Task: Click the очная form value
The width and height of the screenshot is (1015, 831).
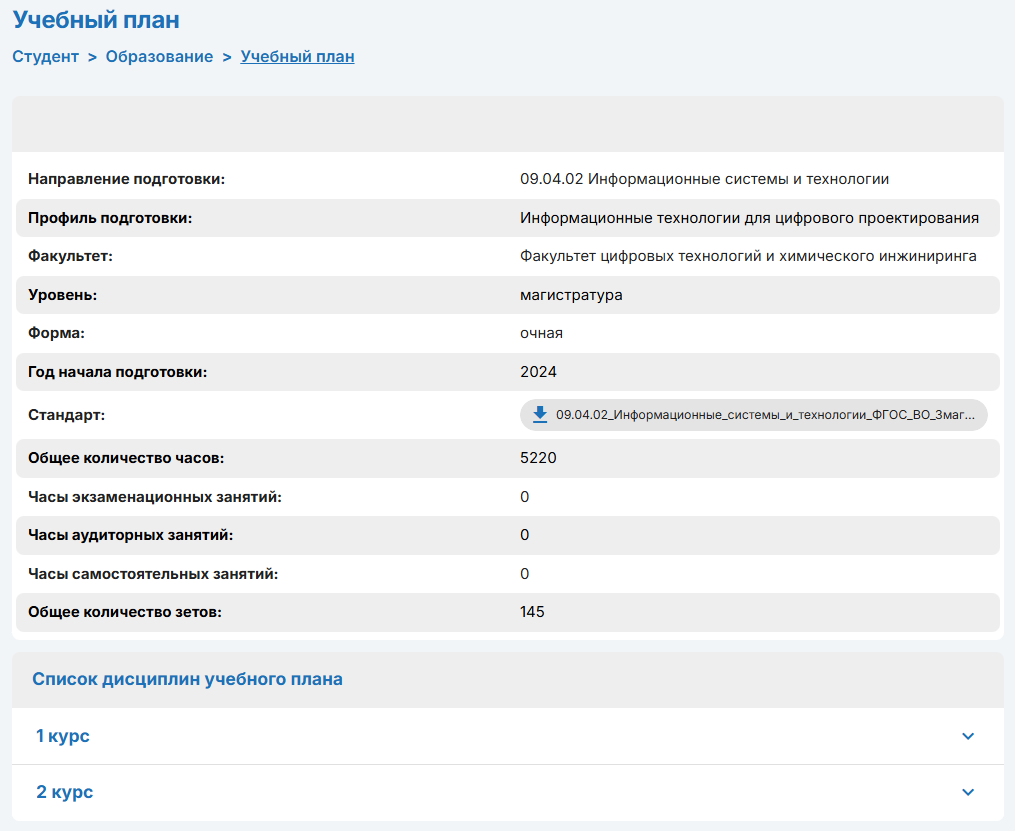Action: tap(541, 334)
